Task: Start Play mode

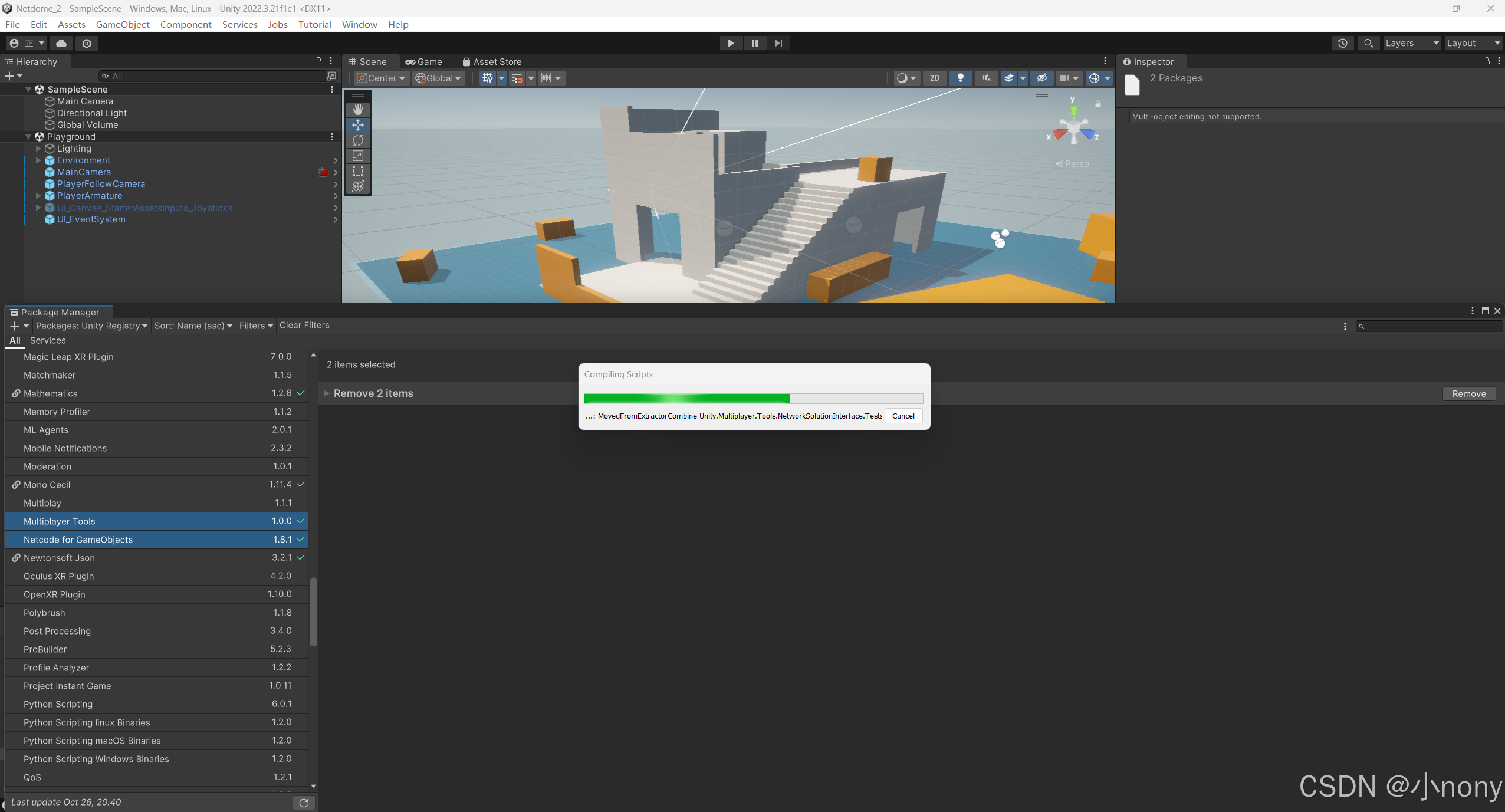Action: coord(731,43)
